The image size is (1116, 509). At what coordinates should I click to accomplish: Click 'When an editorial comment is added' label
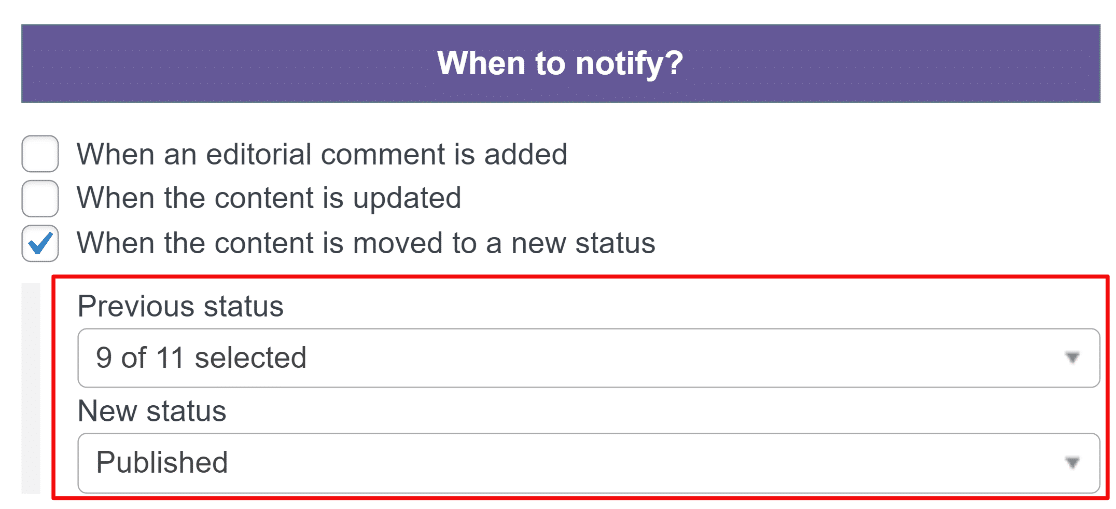tap(322, 155)
